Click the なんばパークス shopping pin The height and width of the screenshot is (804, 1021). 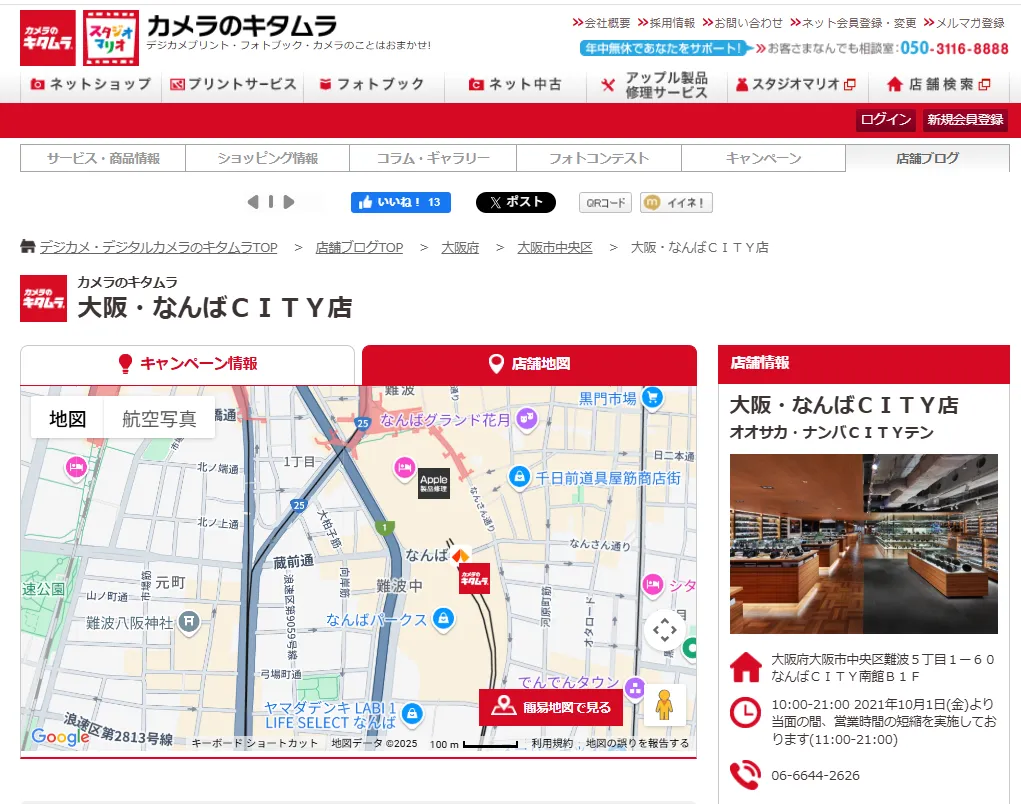pyautogui.click(x=443, y=617)
